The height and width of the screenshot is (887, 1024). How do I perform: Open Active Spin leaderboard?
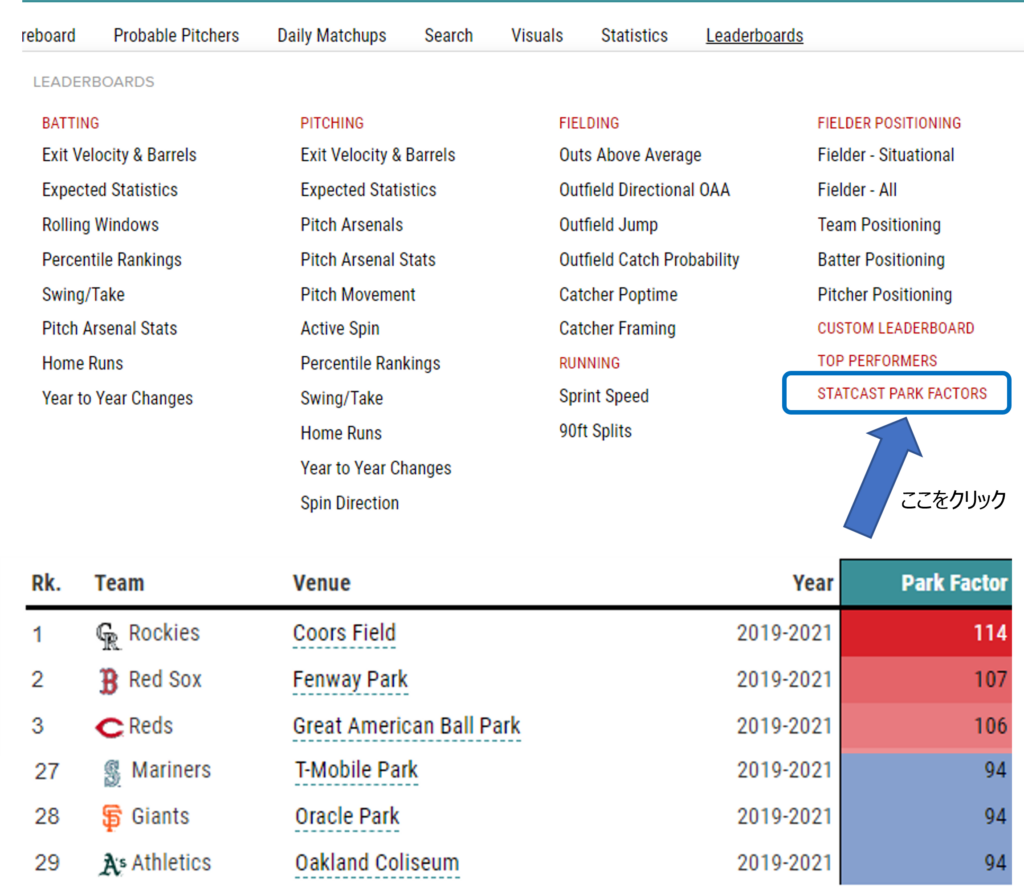(x=340, y=329)
